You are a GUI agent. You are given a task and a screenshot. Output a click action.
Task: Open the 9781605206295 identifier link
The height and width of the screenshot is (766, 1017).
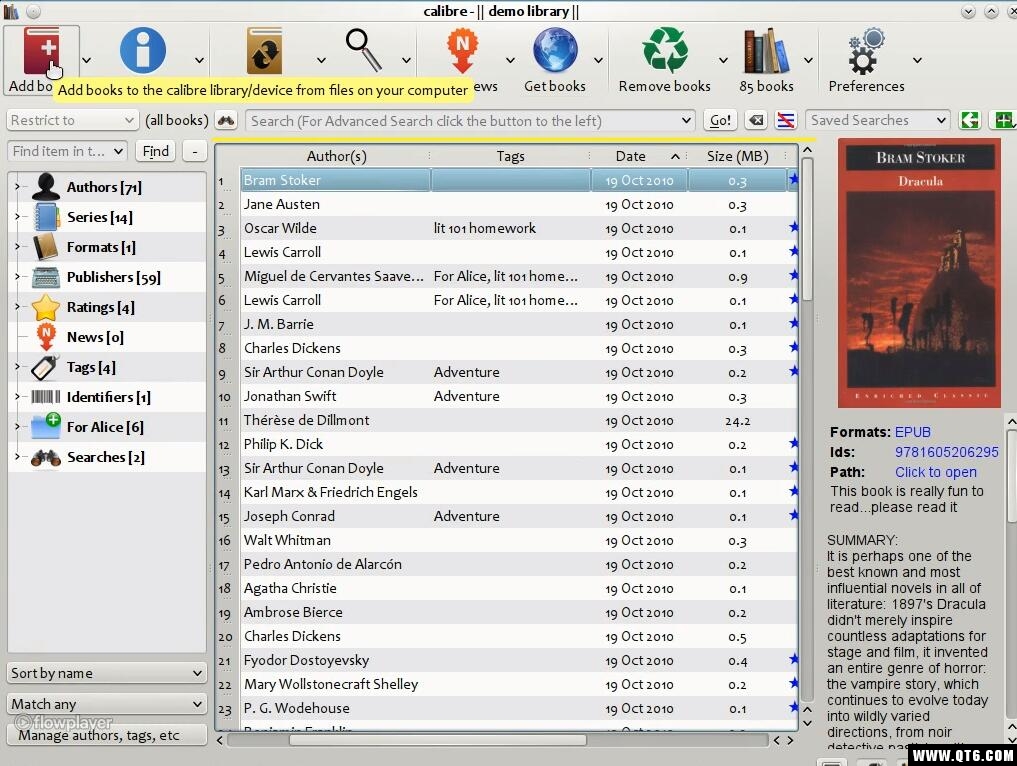pyautogui.click(x=946, y=452)
